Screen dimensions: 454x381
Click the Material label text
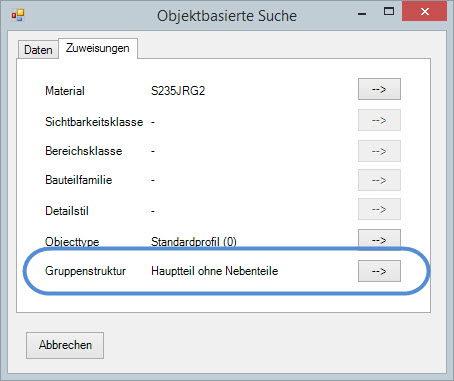point(65,91)
